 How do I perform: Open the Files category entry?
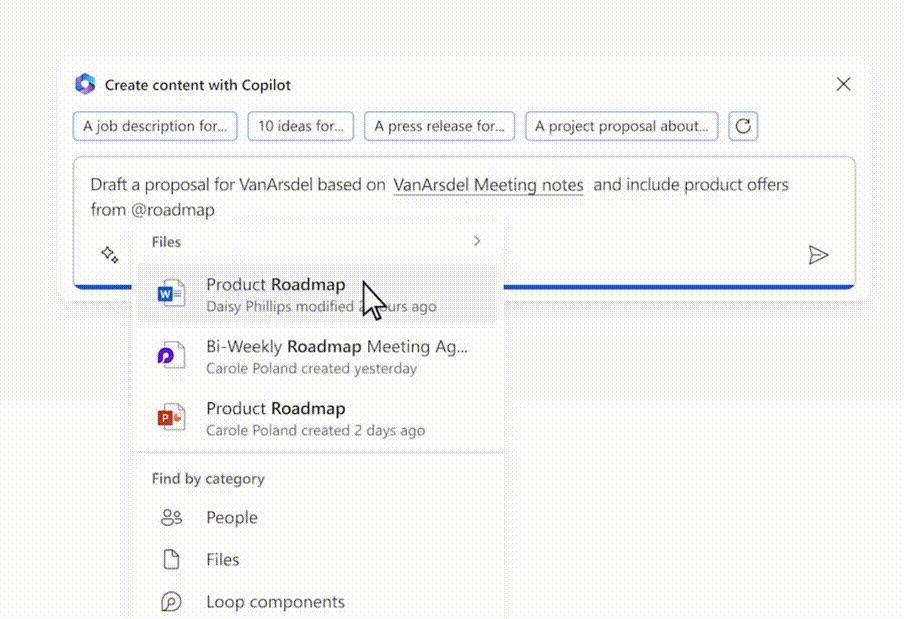[222, 560]
